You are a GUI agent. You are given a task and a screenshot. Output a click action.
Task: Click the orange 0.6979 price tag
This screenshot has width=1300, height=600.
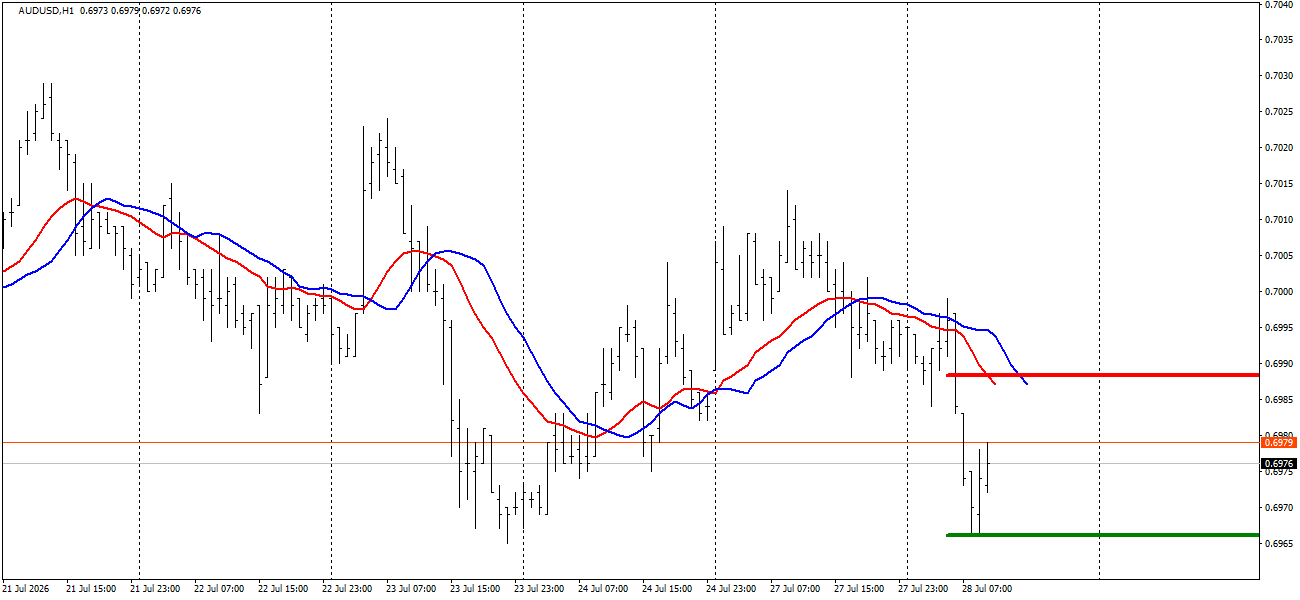tap(1279, 442)
